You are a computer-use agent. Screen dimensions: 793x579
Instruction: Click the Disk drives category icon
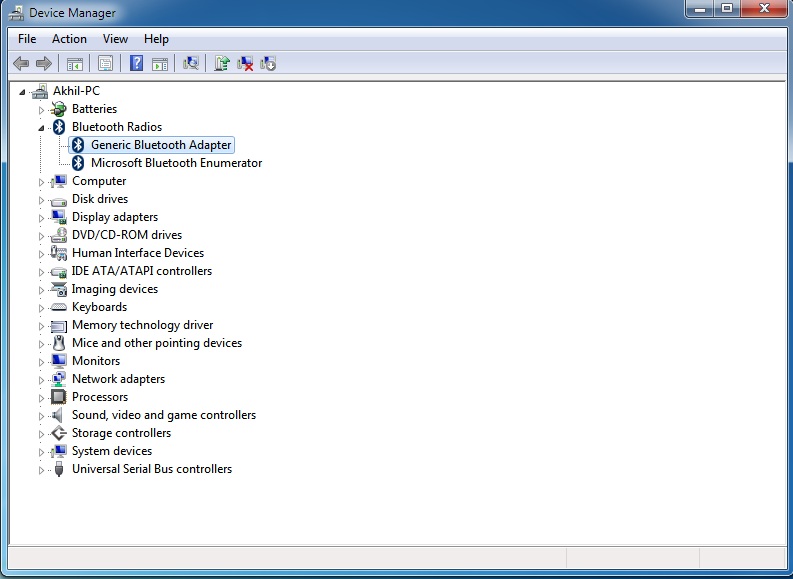point(59,200)
